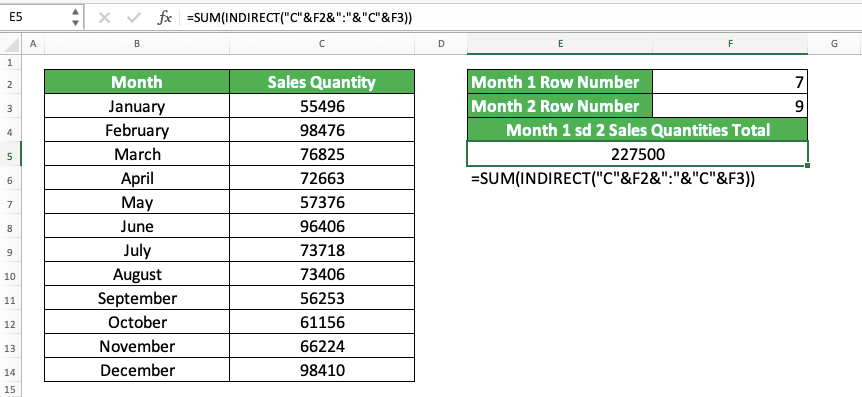Select the October cell

[x=137, y=322]
